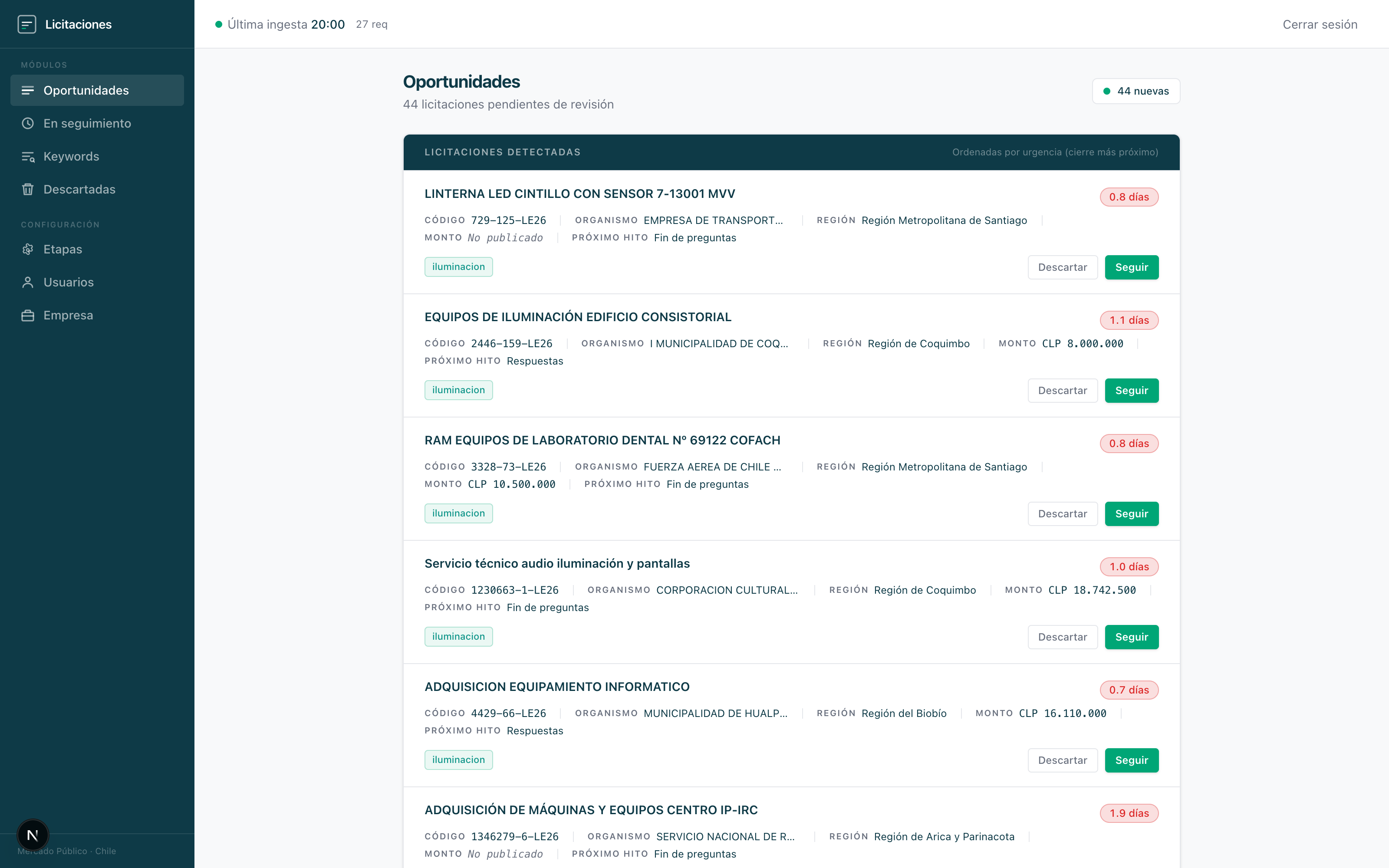Click the 0.8 días badge on LINTERNA card
Image resolution: width=1389 pixels, height=868 pixels.
[x=1129, y=197]
